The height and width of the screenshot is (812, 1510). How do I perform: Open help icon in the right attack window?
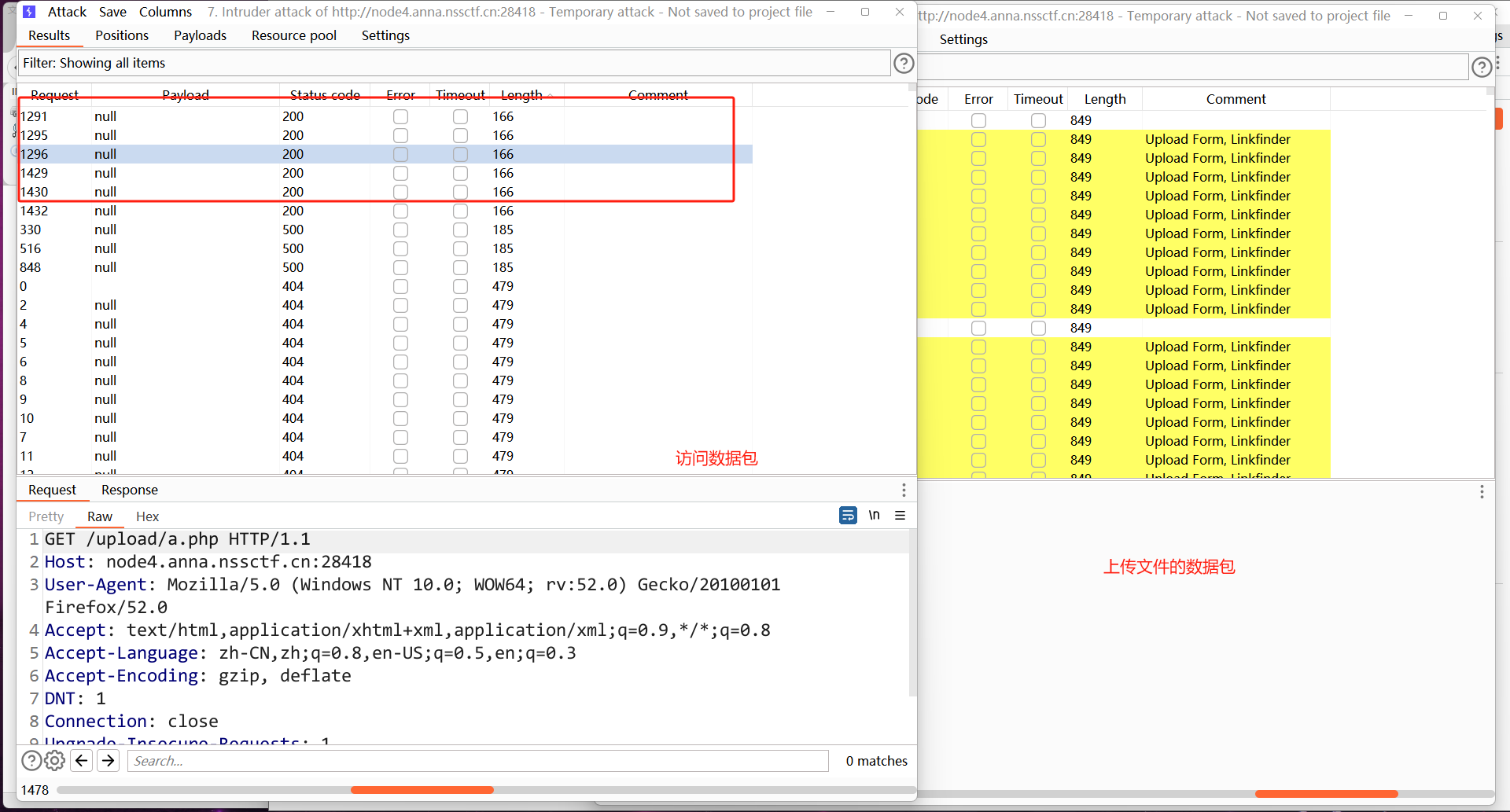[1482, 68]
